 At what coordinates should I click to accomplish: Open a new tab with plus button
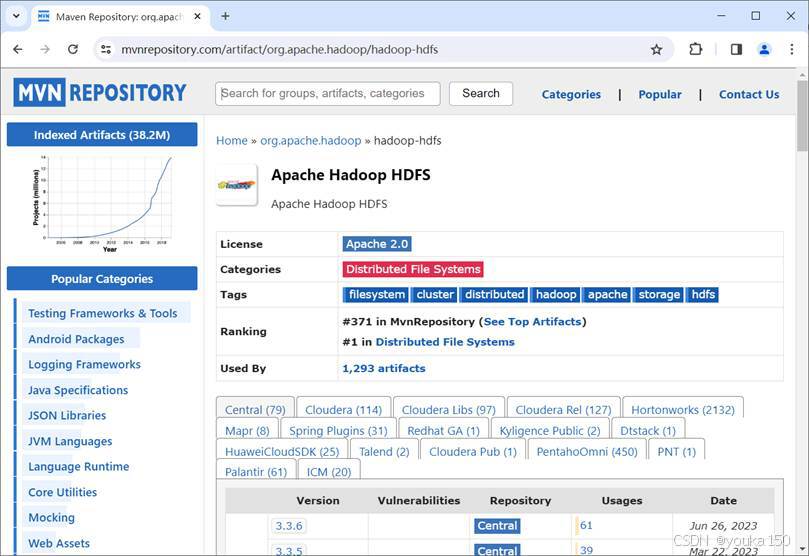225,16
